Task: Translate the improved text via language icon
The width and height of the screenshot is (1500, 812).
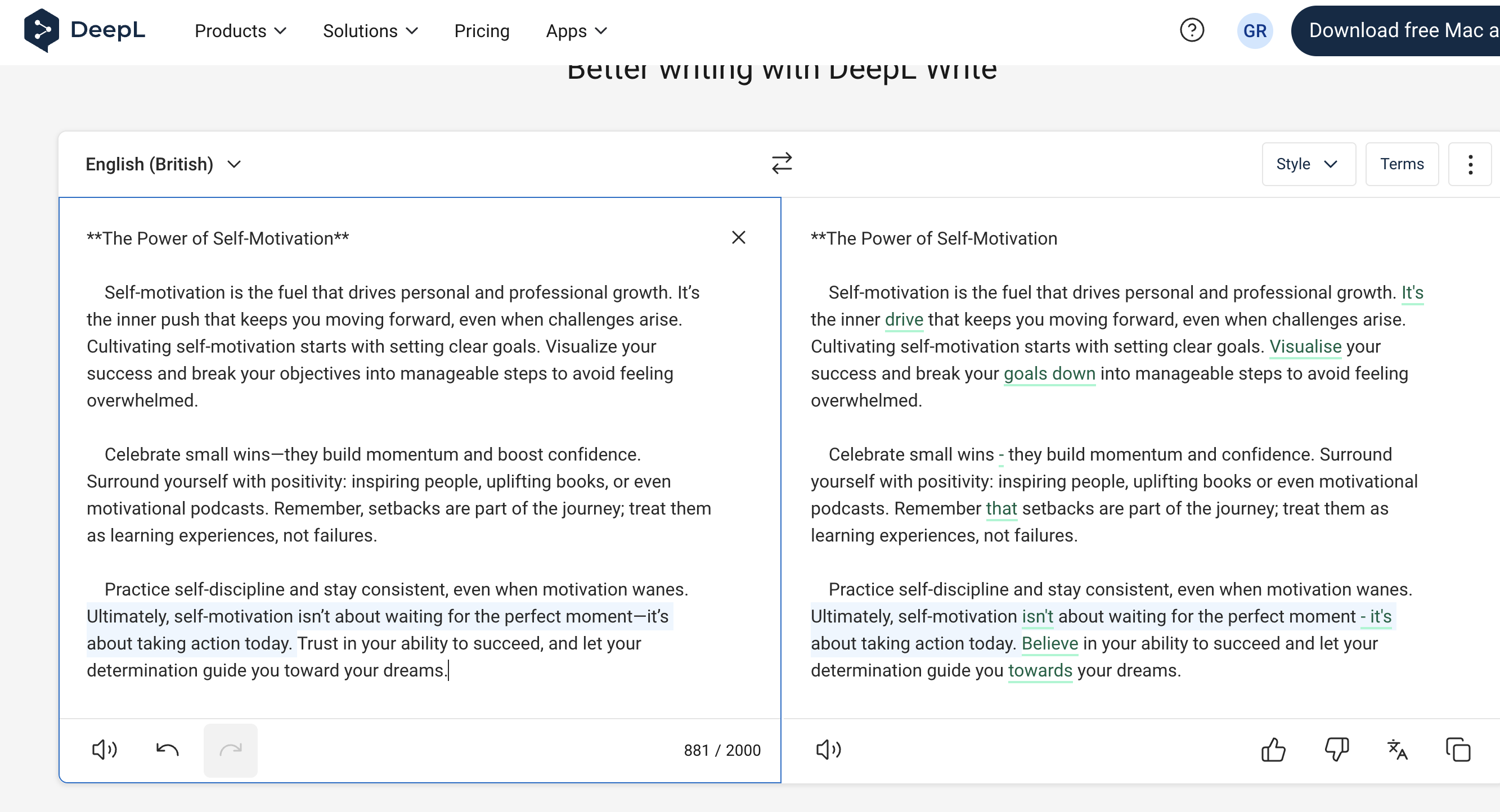Action: (x=1397, y=750)
